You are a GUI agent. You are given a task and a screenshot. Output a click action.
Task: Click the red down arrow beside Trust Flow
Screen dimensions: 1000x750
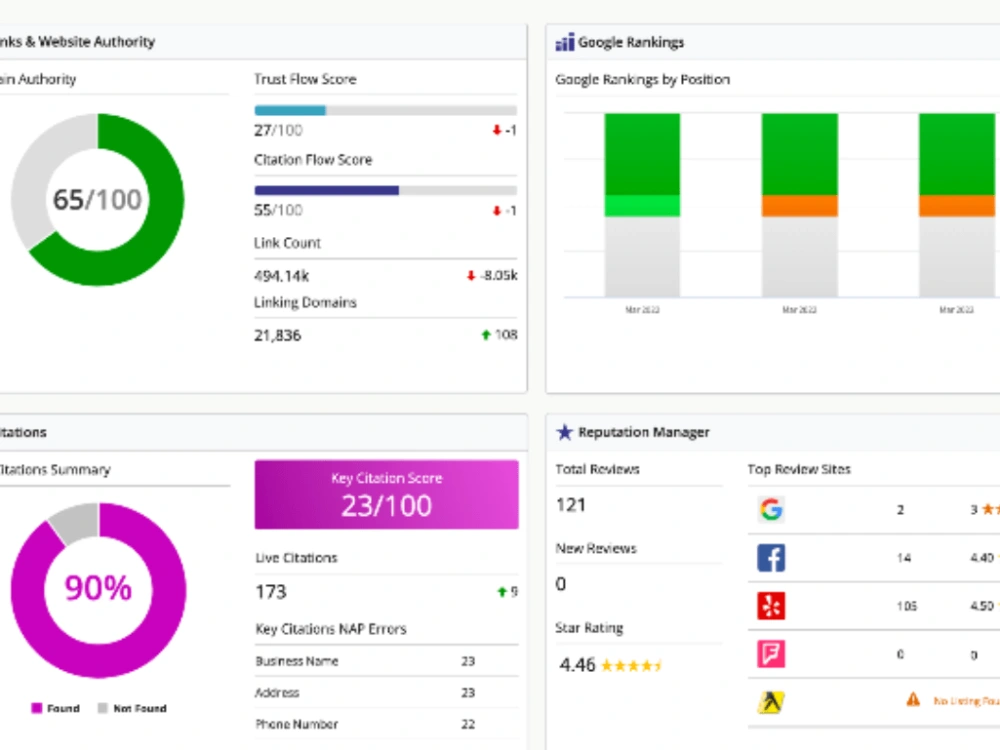[x=497, y=130]
